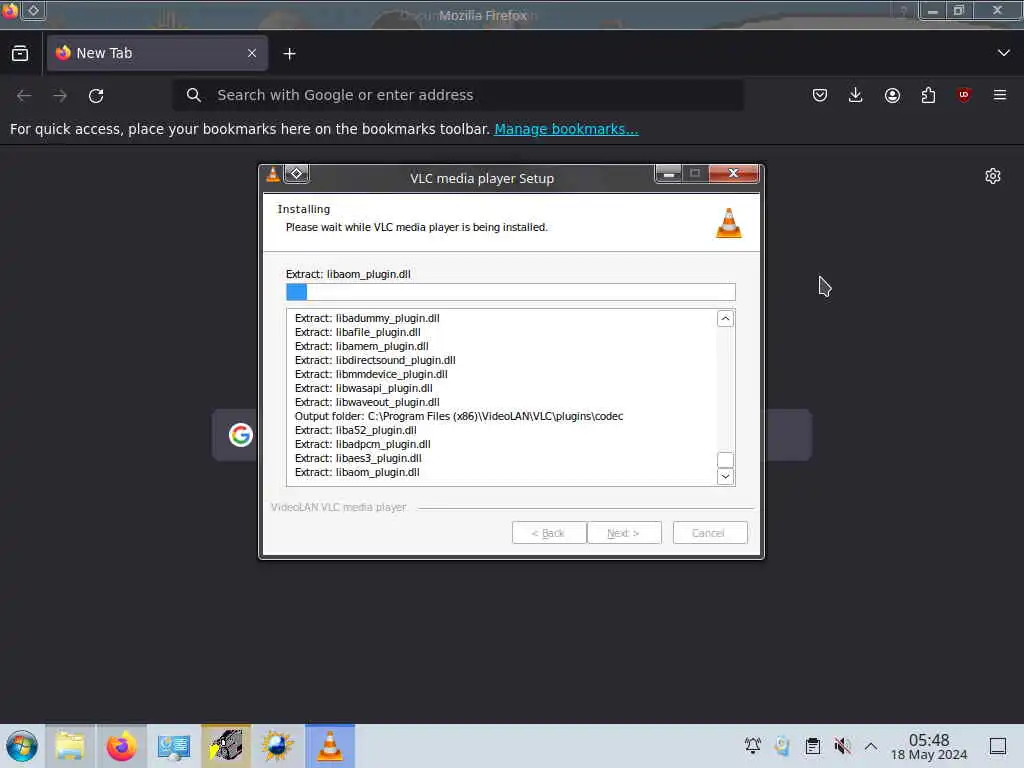Click the log scrollbar thumb
The width and height of the screenshot is (1024, 768).
click(x=725, y=460)
